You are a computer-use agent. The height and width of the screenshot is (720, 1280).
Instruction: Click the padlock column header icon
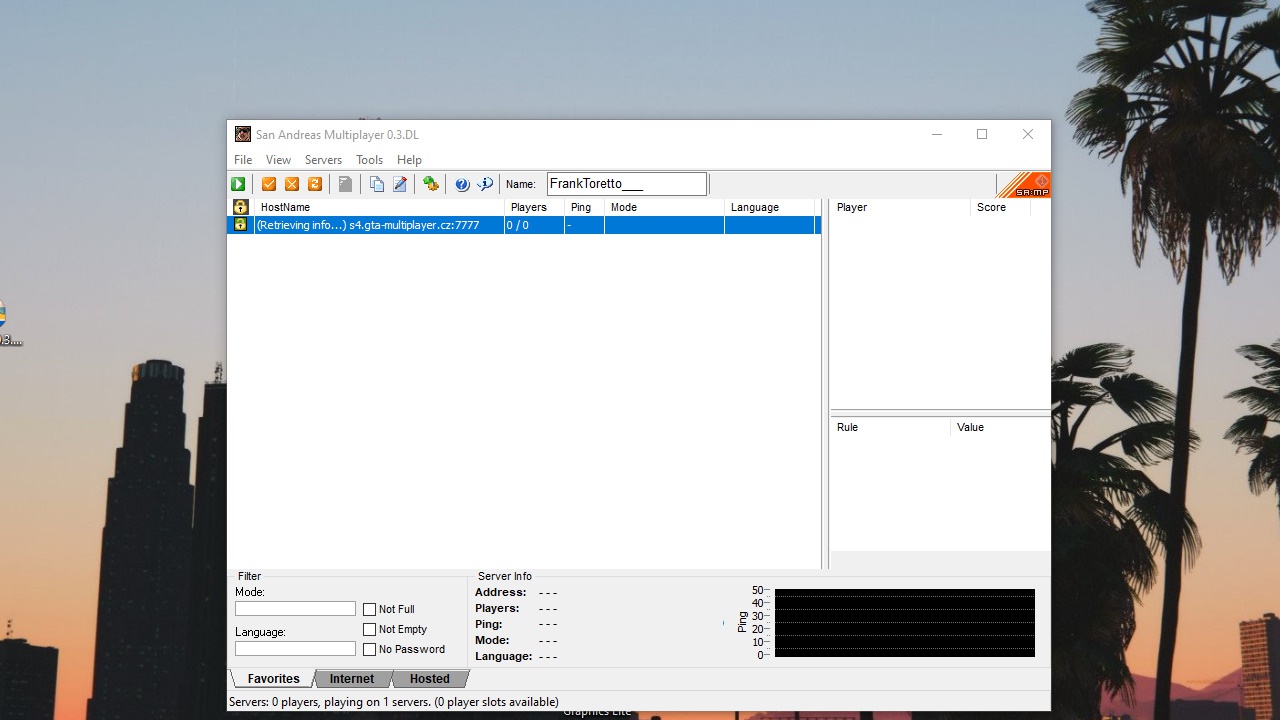pyautogui.click(x=240, y=207)
